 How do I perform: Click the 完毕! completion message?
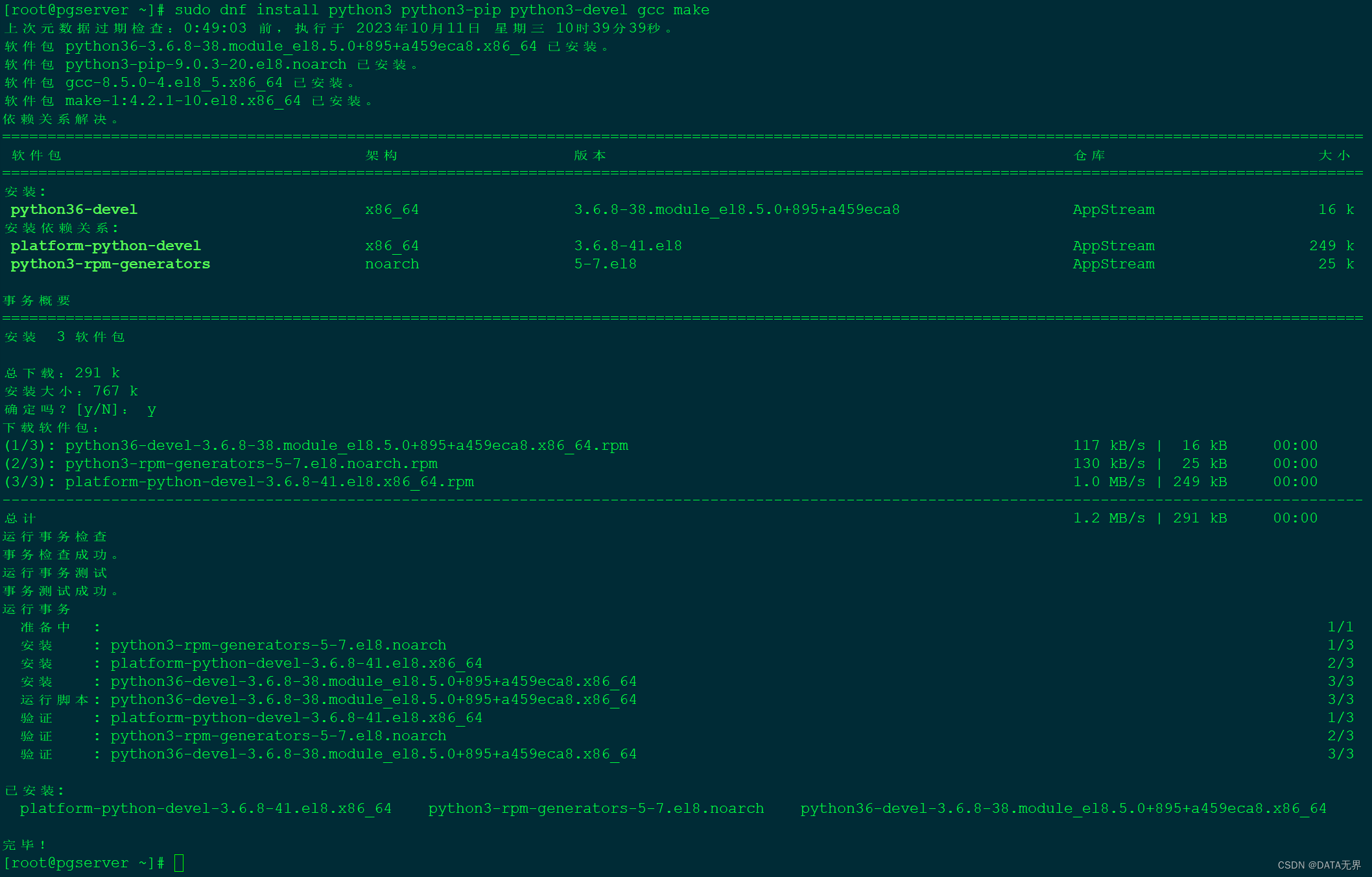click(x=25, y=845)
